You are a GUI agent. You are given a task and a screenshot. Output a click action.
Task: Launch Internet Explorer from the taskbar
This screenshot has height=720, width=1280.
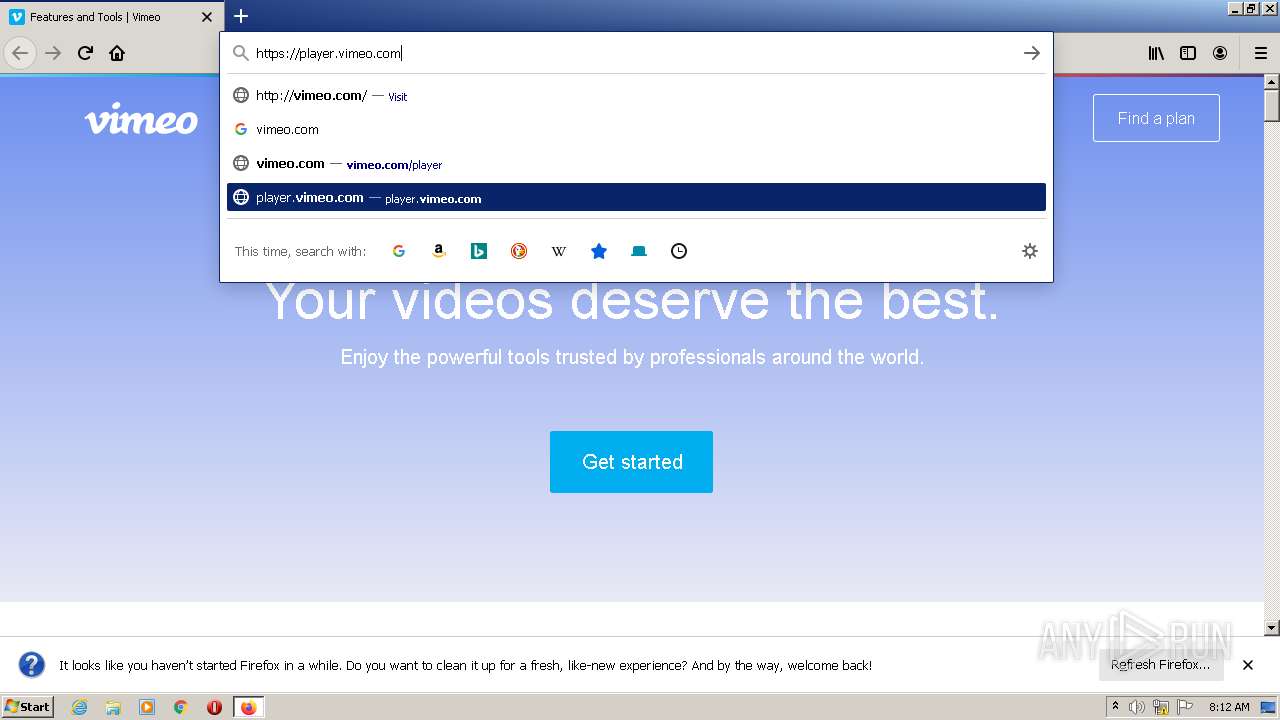tap(79, 707)
